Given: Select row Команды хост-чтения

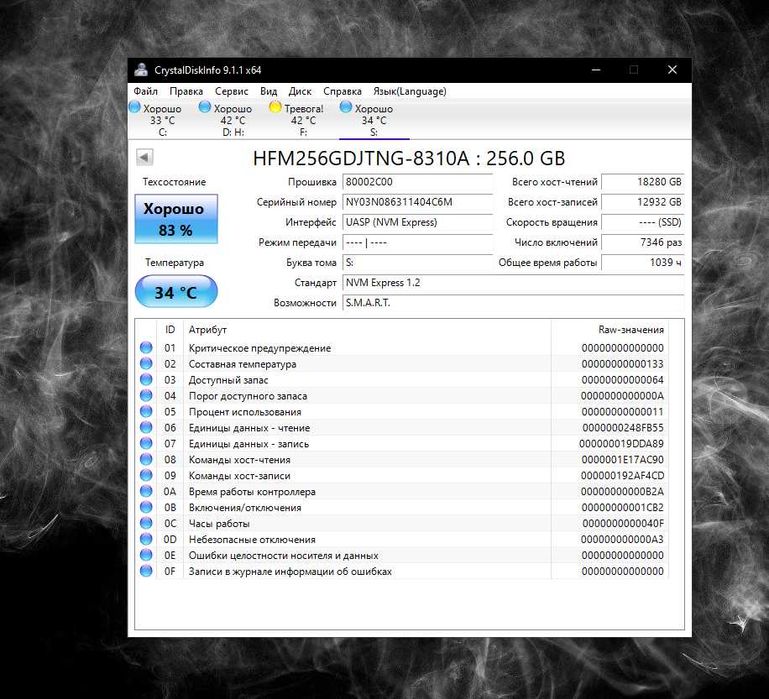Looking at the screenshot, I should tap(402, 460).
